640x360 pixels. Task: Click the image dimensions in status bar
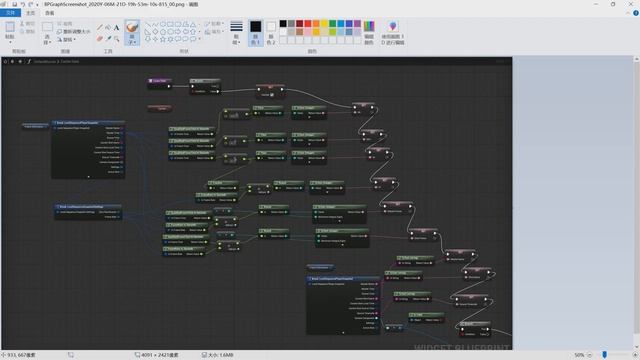157,355
